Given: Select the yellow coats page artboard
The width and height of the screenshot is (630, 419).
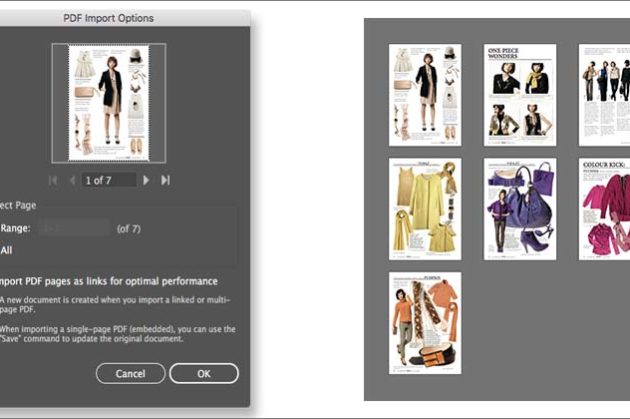Looking at the screenshot, I should click(425, 208).
